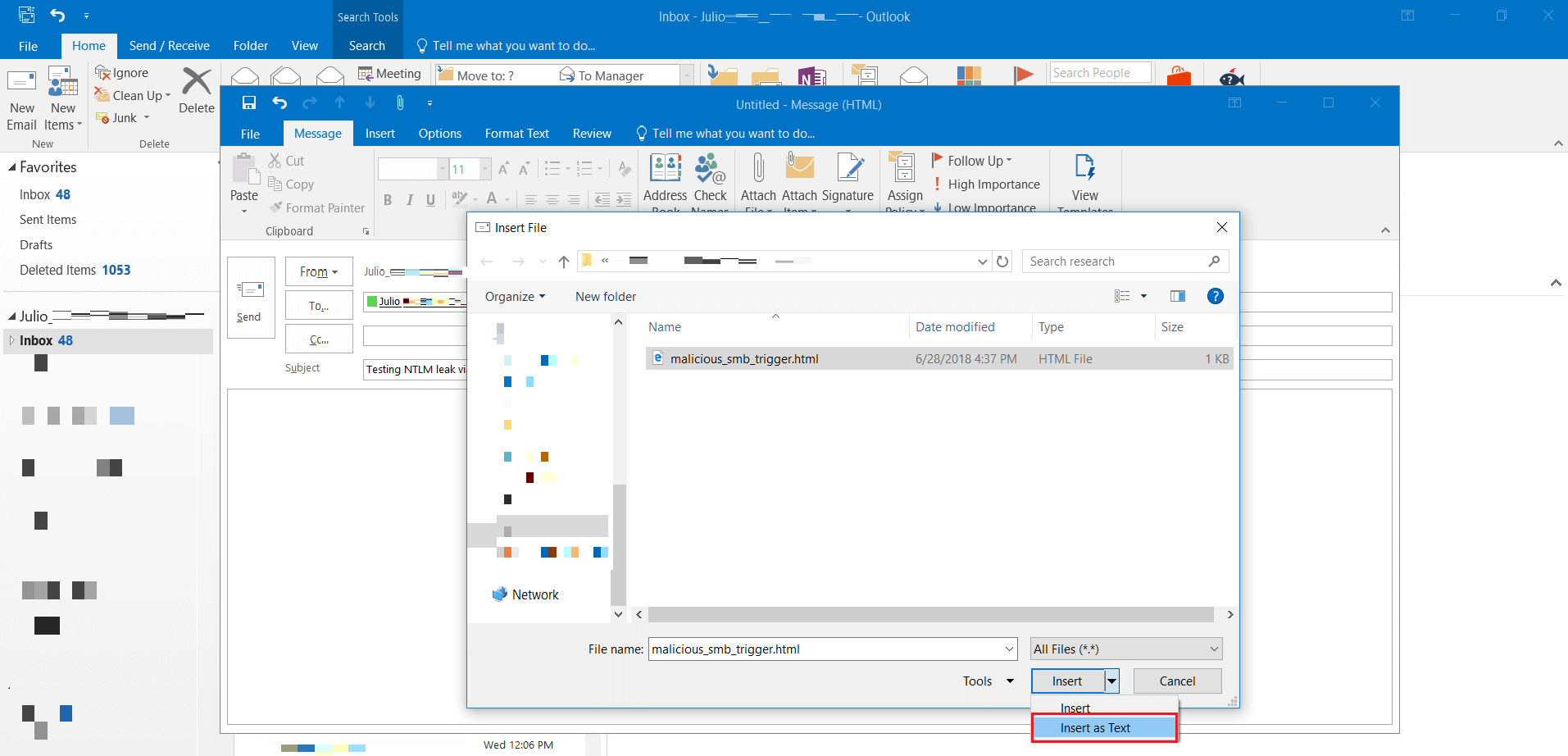Open the Options tab in message window
1568x756 pixels.
click(x=439, y=134)
